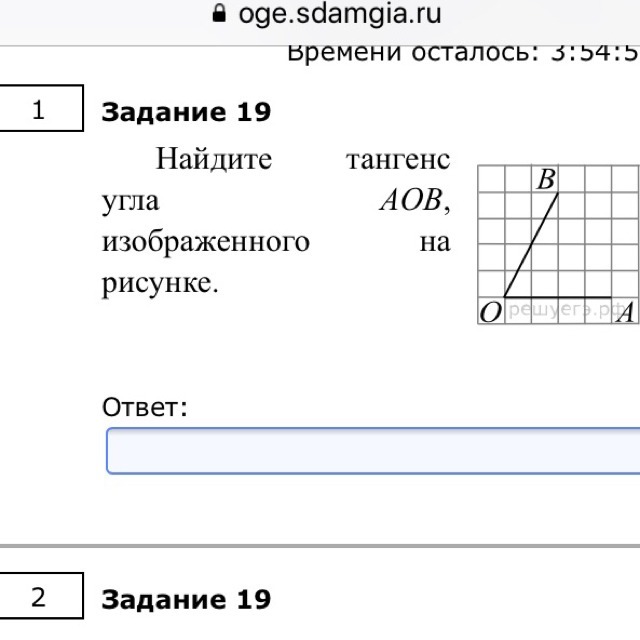The height and width of the screenshot is (640, 640).
Task: Click the italic AOB angle name
Action: [x=411, y=201]
